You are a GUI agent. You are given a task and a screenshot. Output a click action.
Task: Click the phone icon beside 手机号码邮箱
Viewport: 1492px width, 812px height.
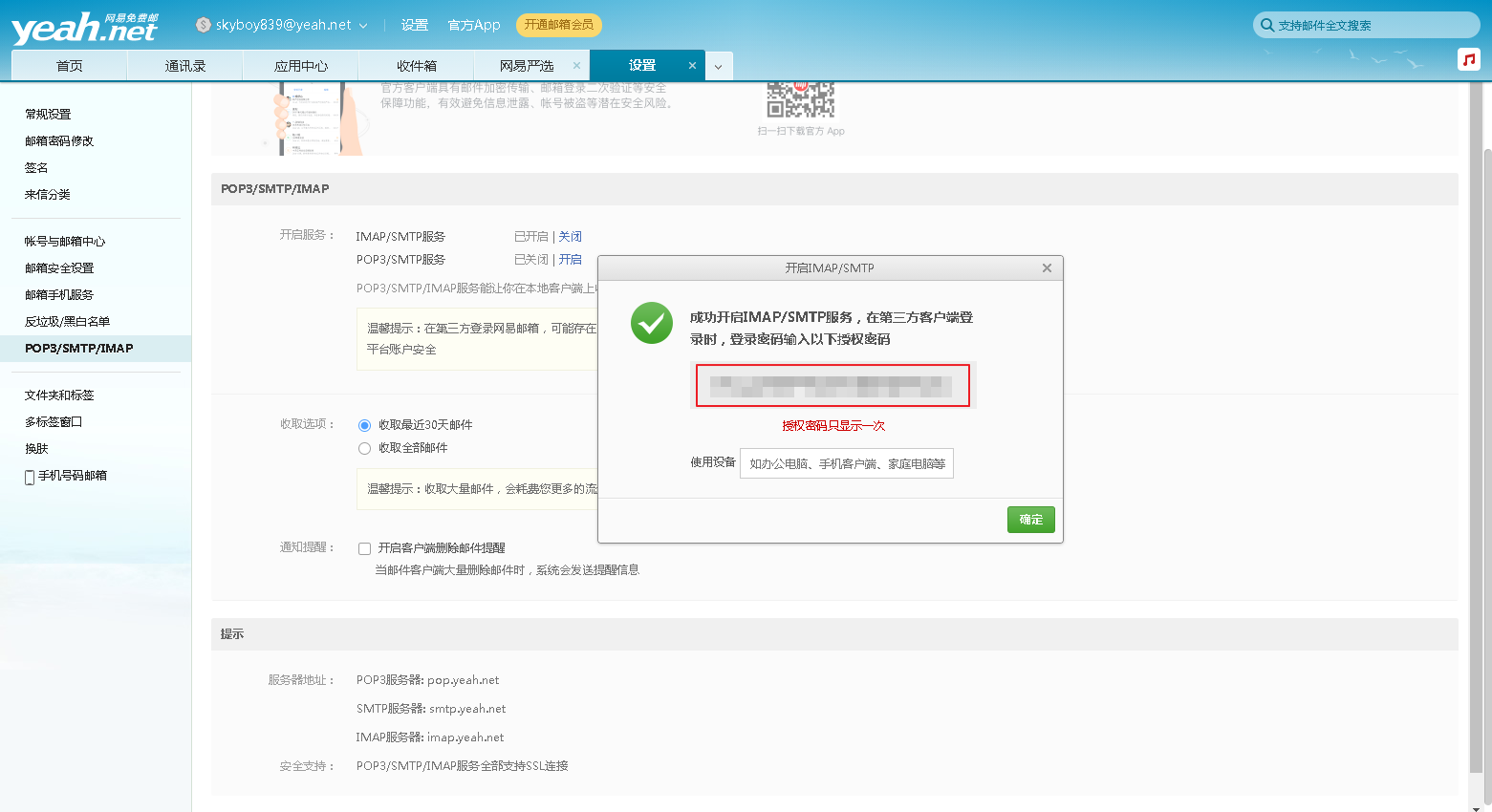[30, 477]
